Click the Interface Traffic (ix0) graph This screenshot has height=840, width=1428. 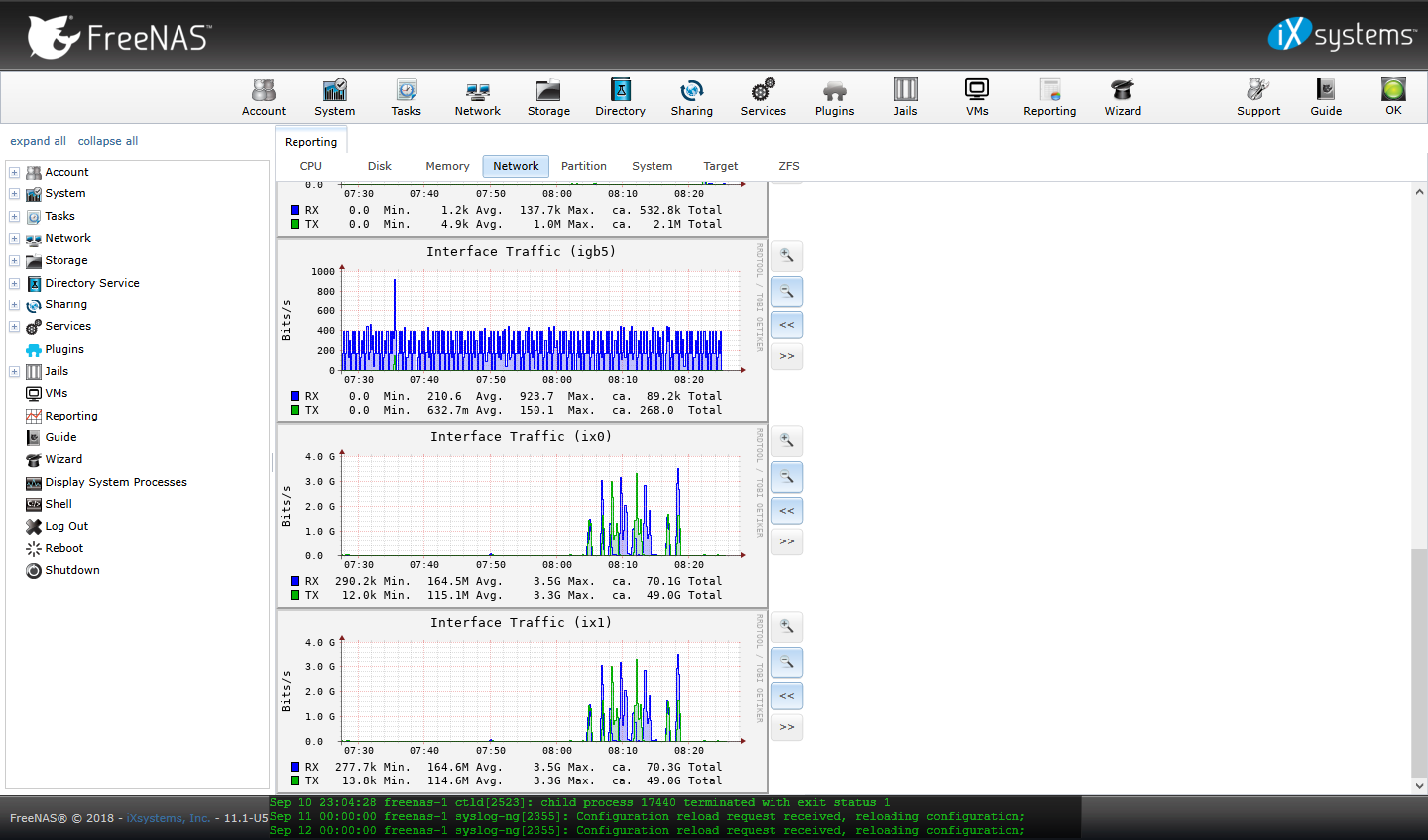[x=522, y=516]
